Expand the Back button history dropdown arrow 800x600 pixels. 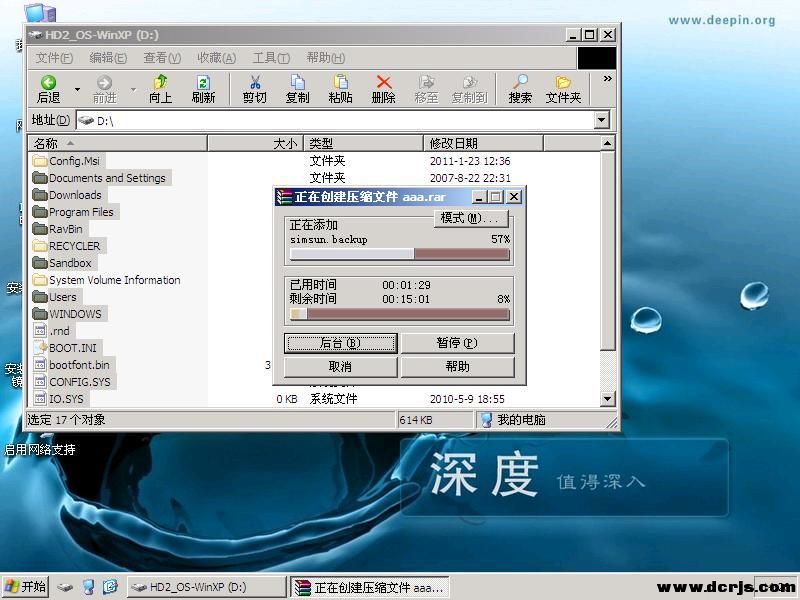point(77,89)
